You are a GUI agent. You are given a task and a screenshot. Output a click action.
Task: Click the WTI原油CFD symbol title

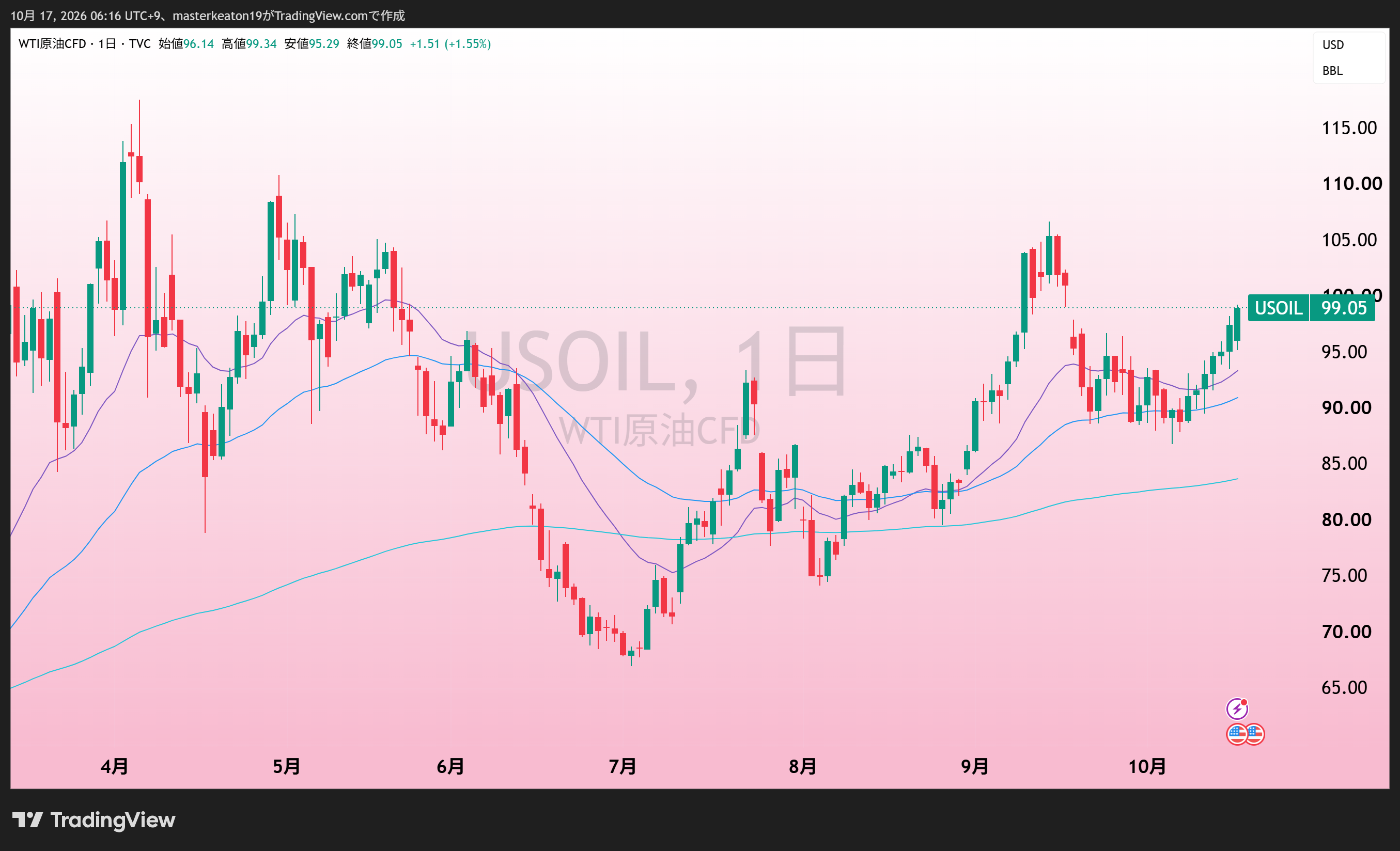[52, 44]
